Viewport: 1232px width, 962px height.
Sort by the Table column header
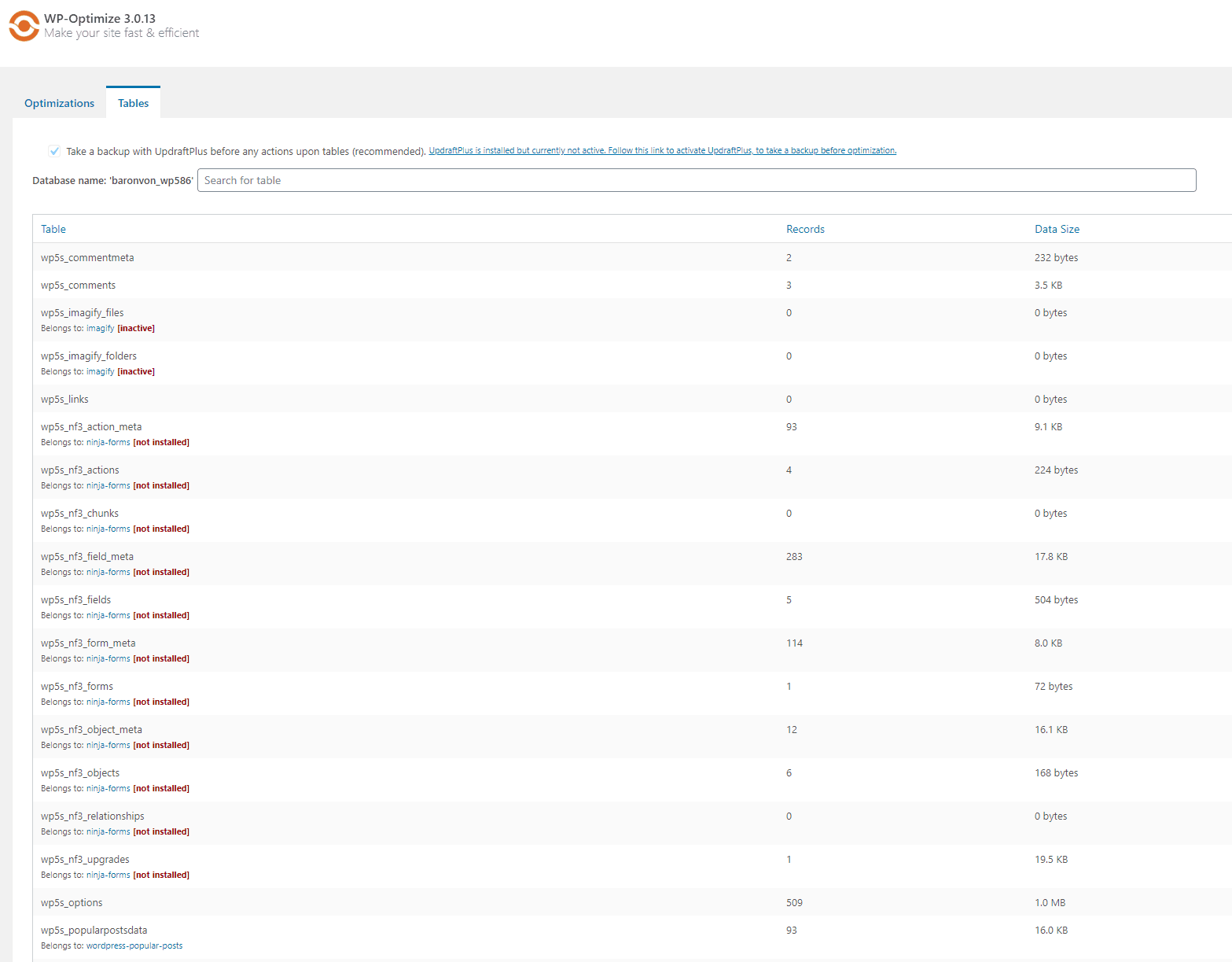click(x=53, y=229)
